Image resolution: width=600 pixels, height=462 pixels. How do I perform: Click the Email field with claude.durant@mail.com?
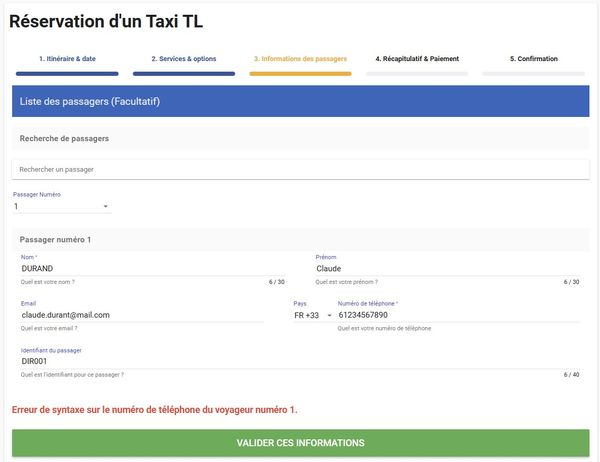click(140, 314)
